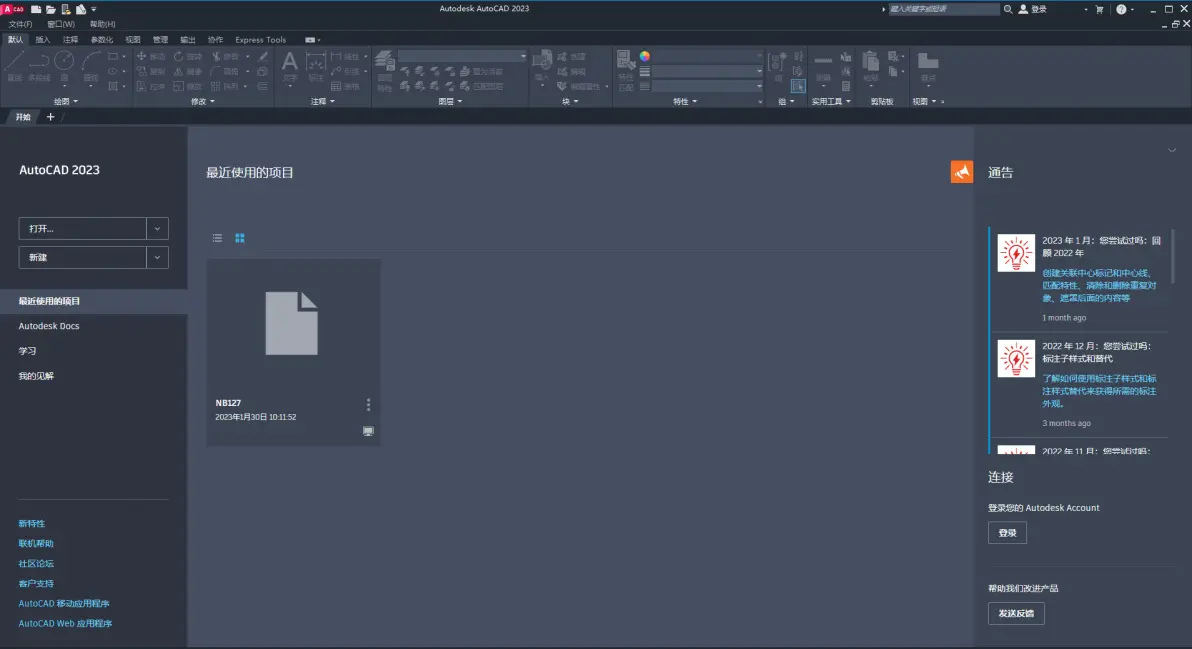The image size is (1192, 649).
Task: Click the 打开... button
Action: (82, 228)
